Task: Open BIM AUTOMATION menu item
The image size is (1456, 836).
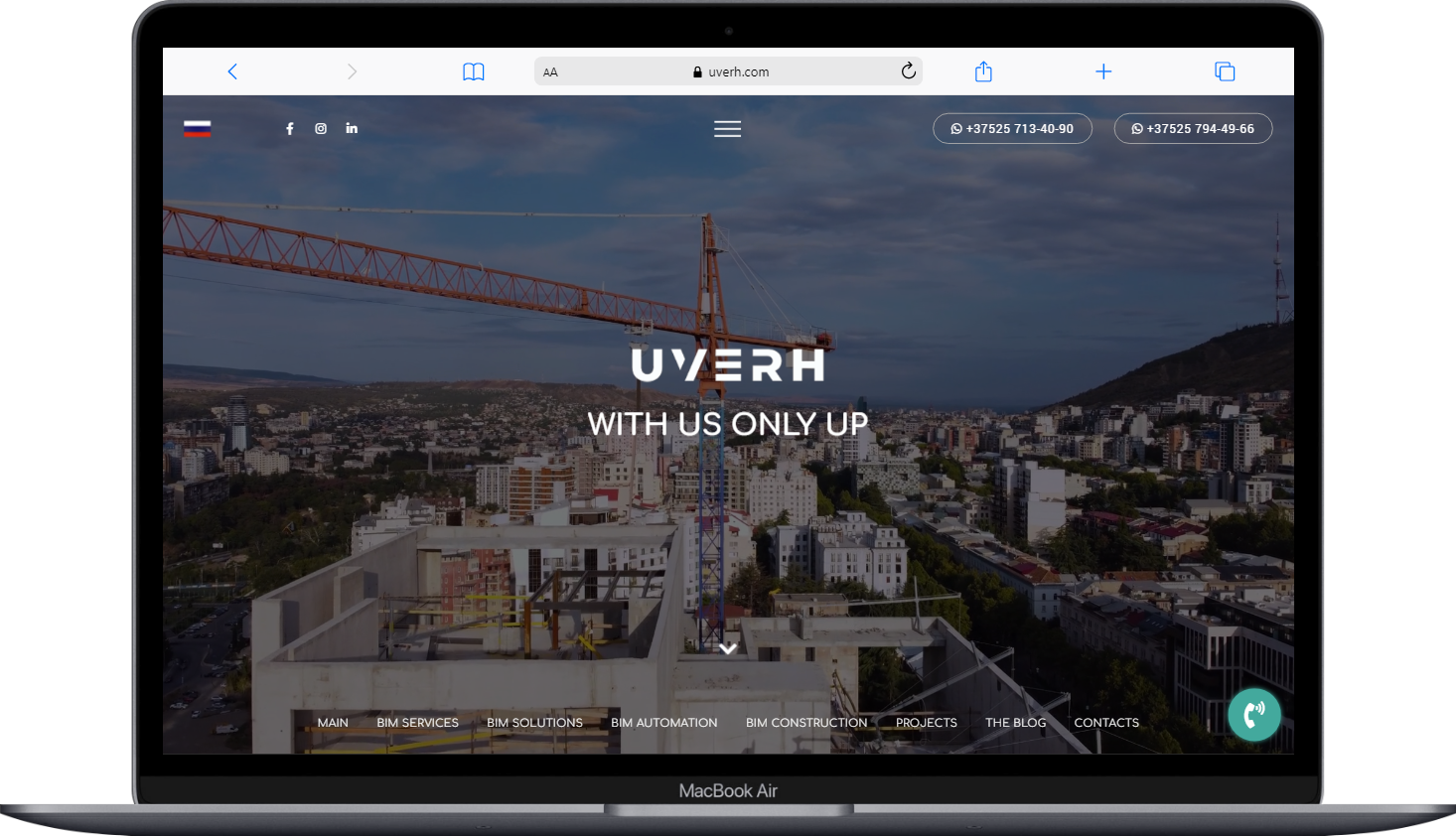Action: tap(664, 723)
